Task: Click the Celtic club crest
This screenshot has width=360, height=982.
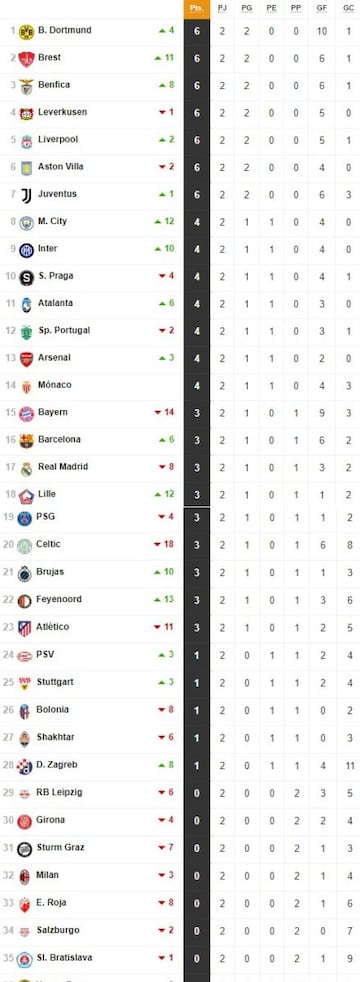Action: (x=24, y=545)
